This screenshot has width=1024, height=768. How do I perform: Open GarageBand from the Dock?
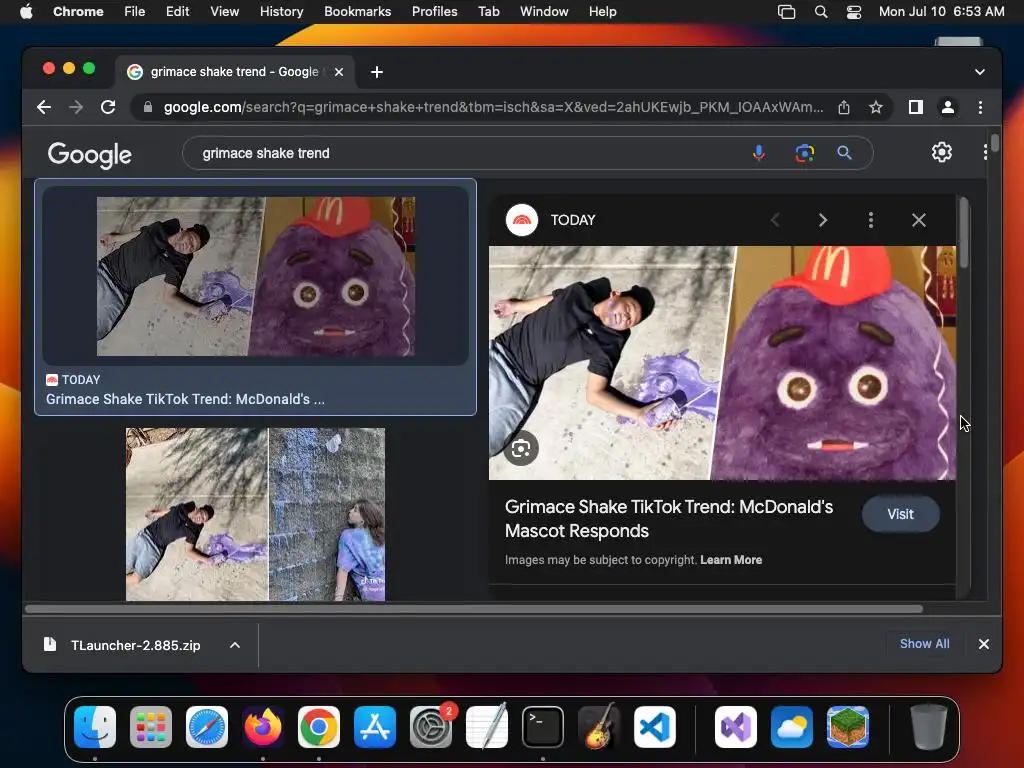[599, 727]
